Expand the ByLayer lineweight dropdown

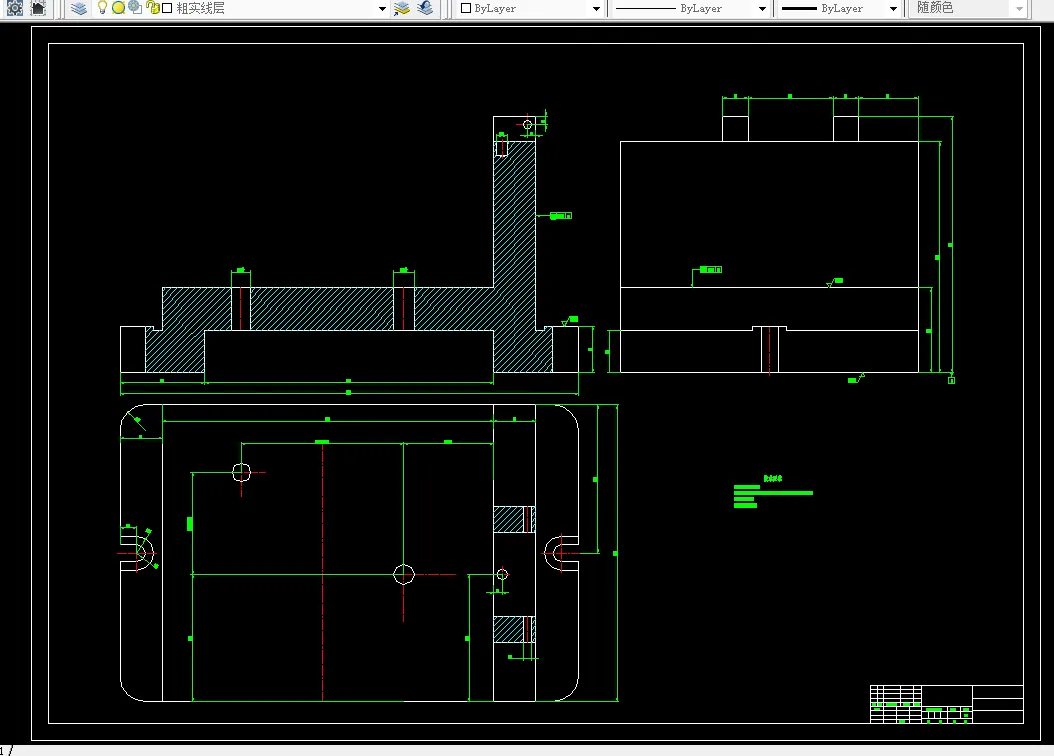pos(893,9)
